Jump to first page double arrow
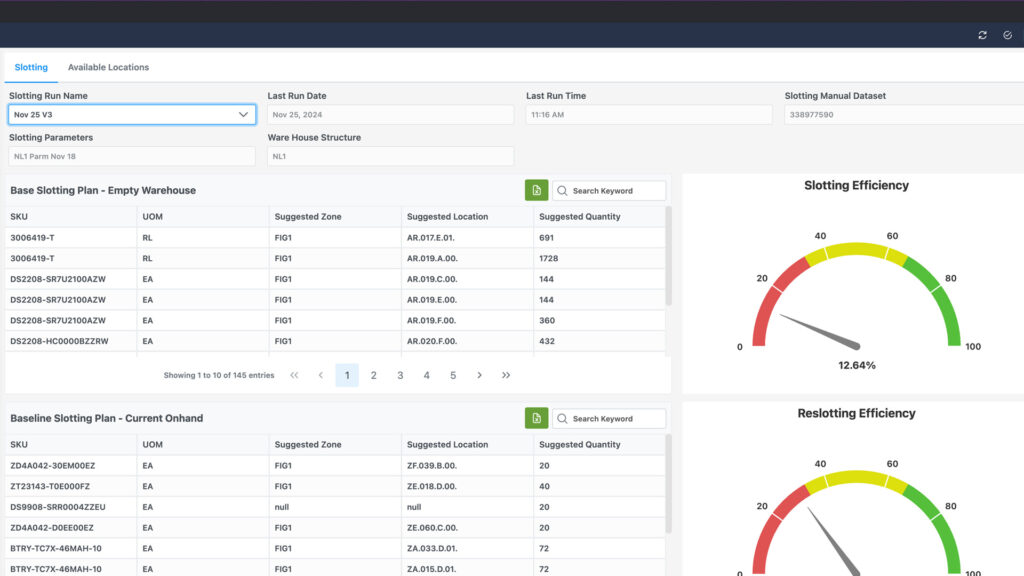This screenshot has width=1024, height=576. 294,375
